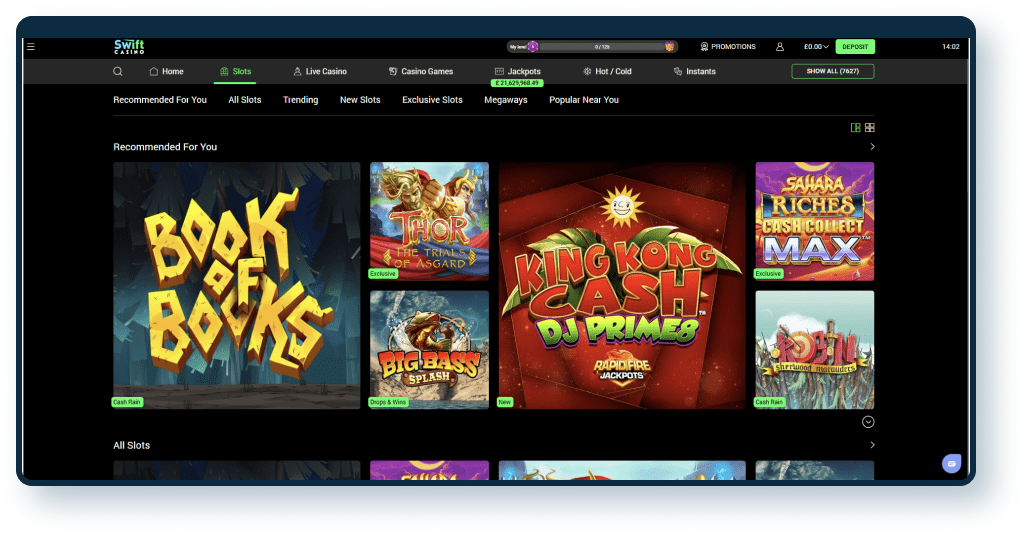Select the Popular Near You filter
The image size is (1024, 534).
[x=584, y=100]
